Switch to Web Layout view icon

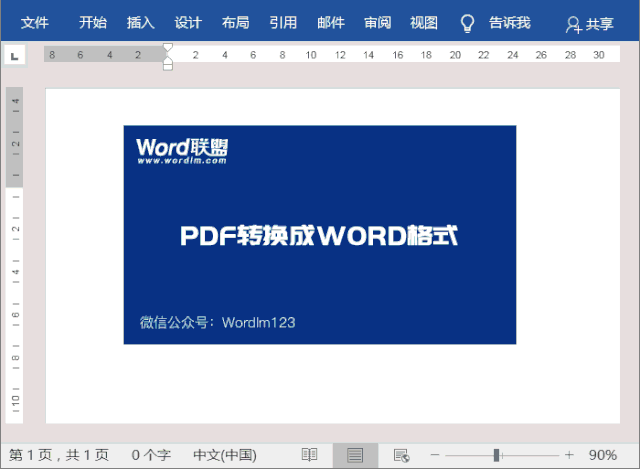pos(401,455)
